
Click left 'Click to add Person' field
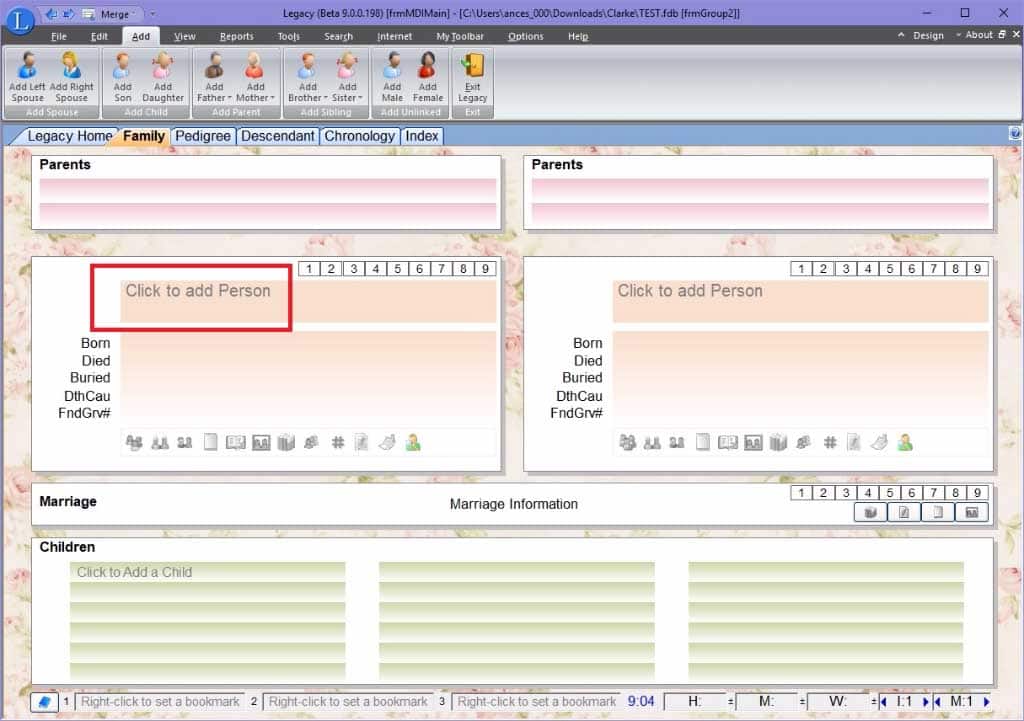308,301
